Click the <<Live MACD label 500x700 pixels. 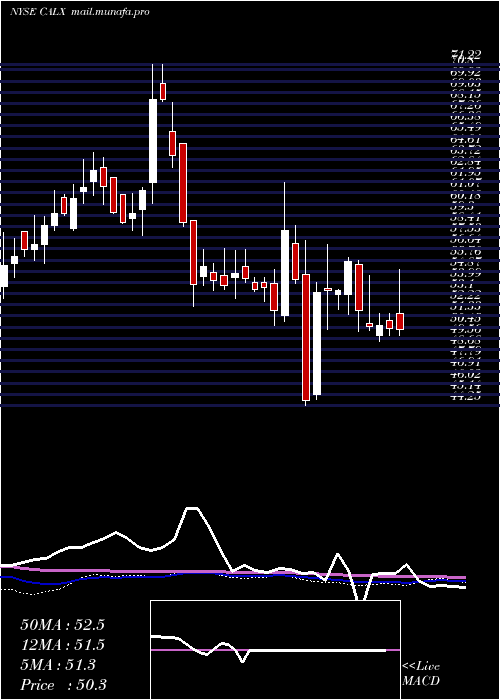click(421, 674)
